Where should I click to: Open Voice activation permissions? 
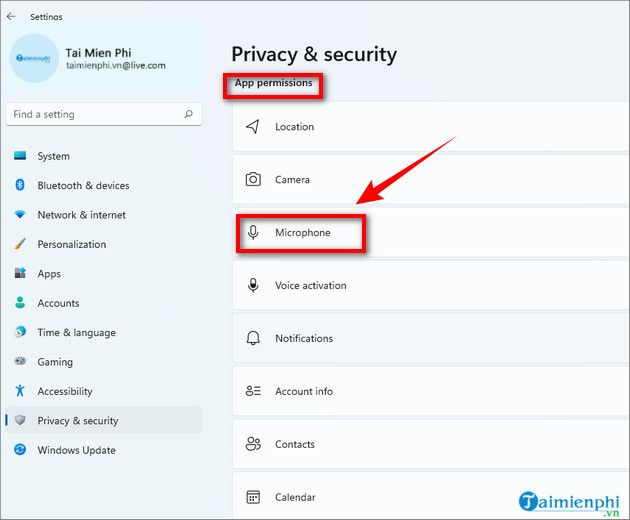(x=430, y=285)
